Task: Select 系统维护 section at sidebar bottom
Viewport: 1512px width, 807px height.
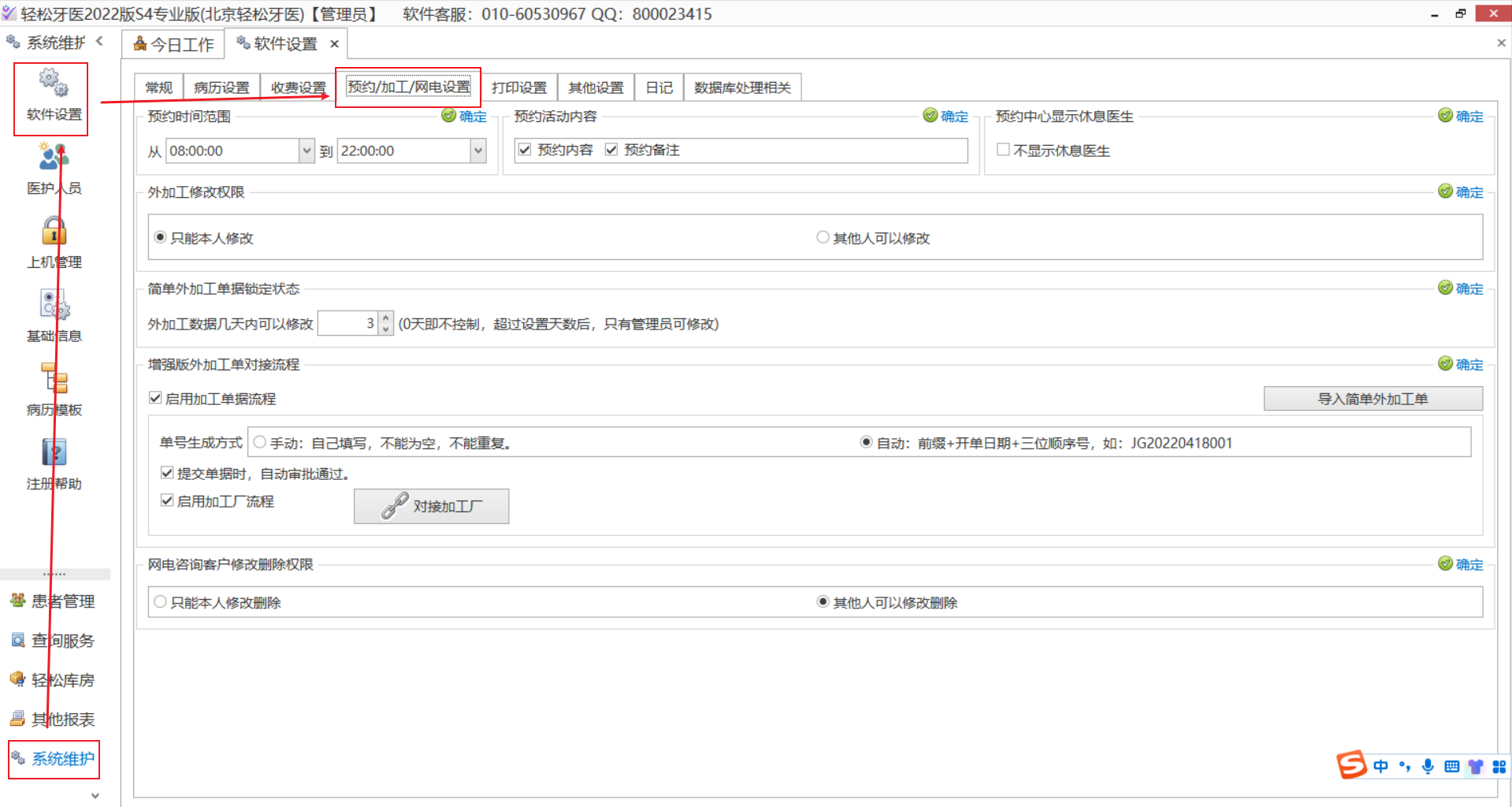Action: (53, 759)
